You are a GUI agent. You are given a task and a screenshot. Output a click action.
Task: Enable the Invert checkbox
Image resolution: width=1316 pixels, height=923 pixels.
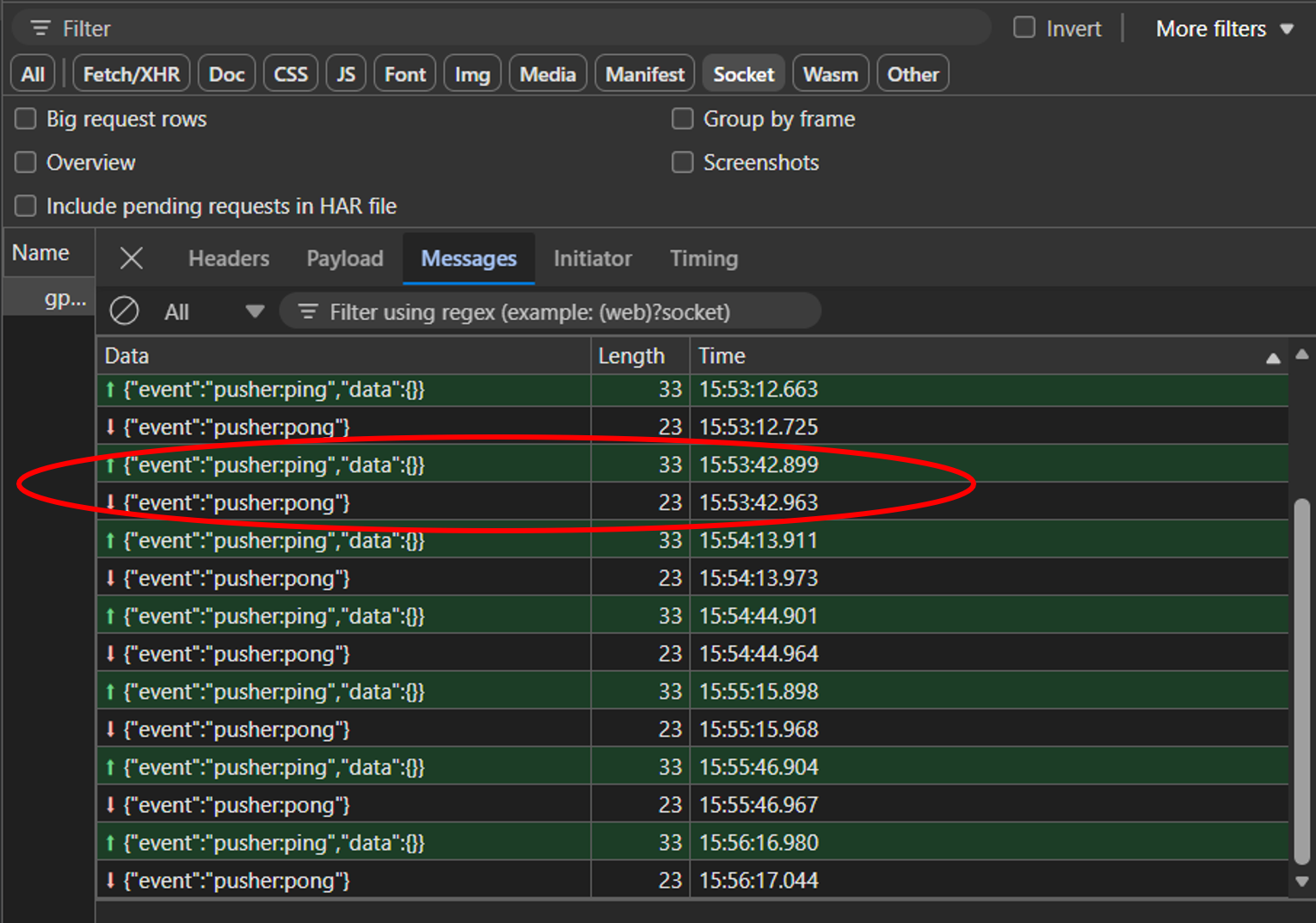coord(1024,28)
